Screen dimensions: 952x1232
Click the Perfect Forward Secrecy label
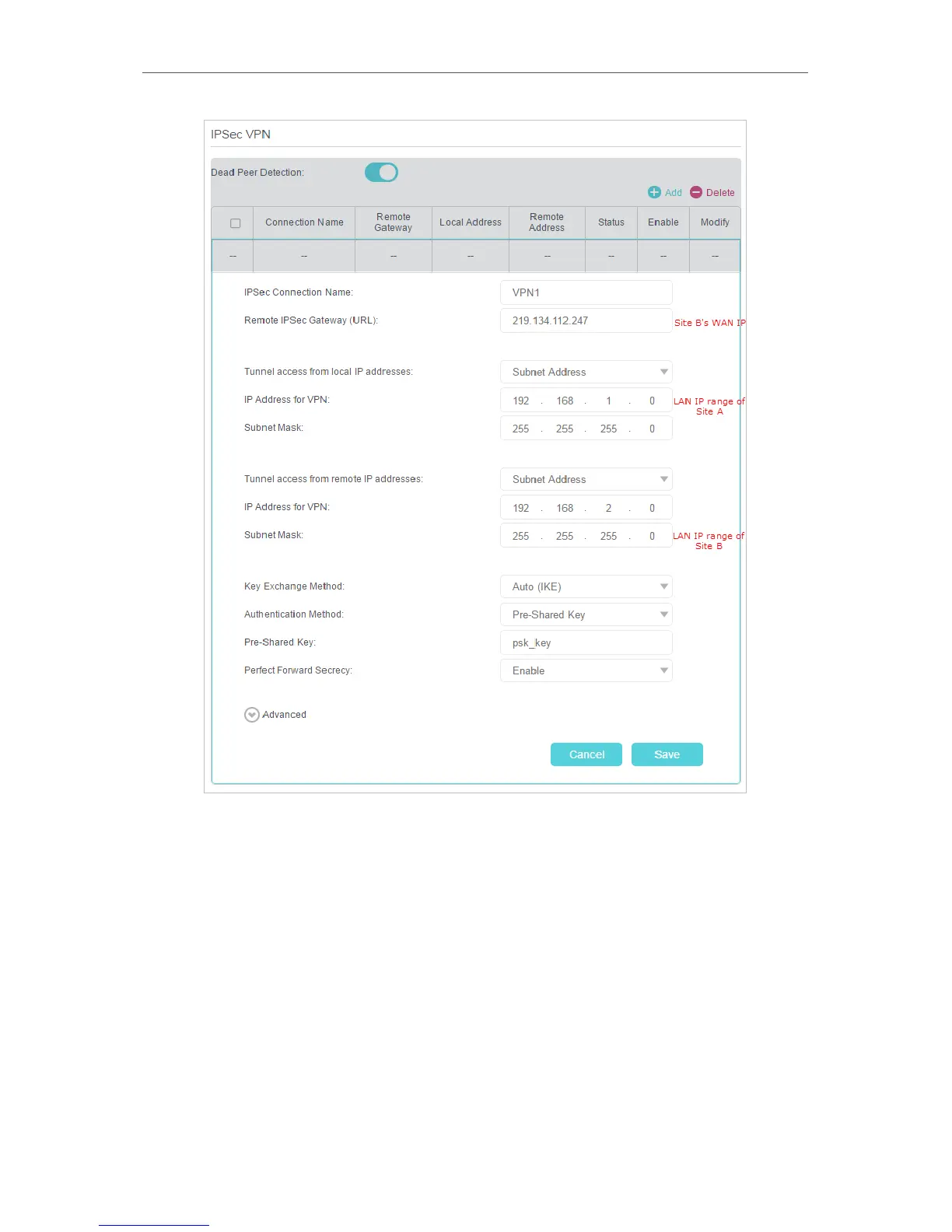[298, 670]
